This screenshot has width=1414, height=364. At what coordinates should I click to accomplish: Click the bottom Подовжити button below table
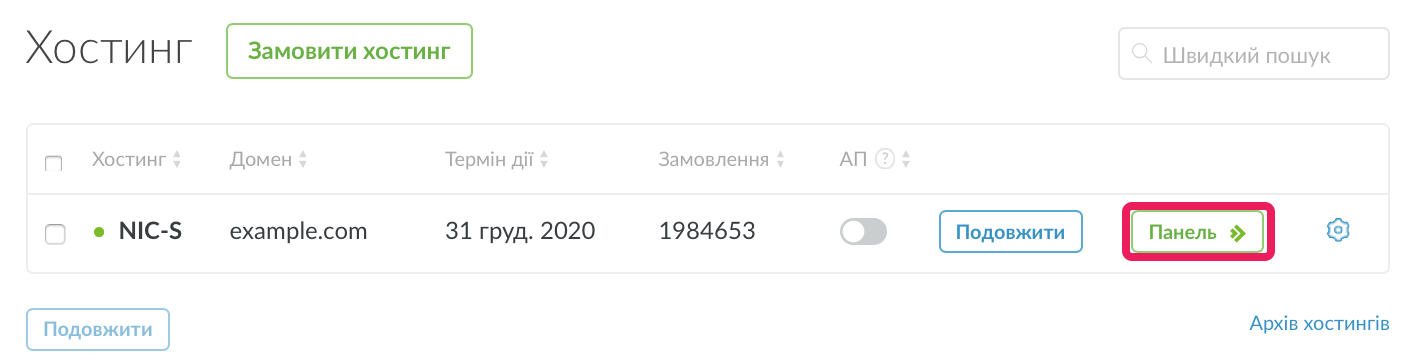pyautogui.click(x=98, y=328)
